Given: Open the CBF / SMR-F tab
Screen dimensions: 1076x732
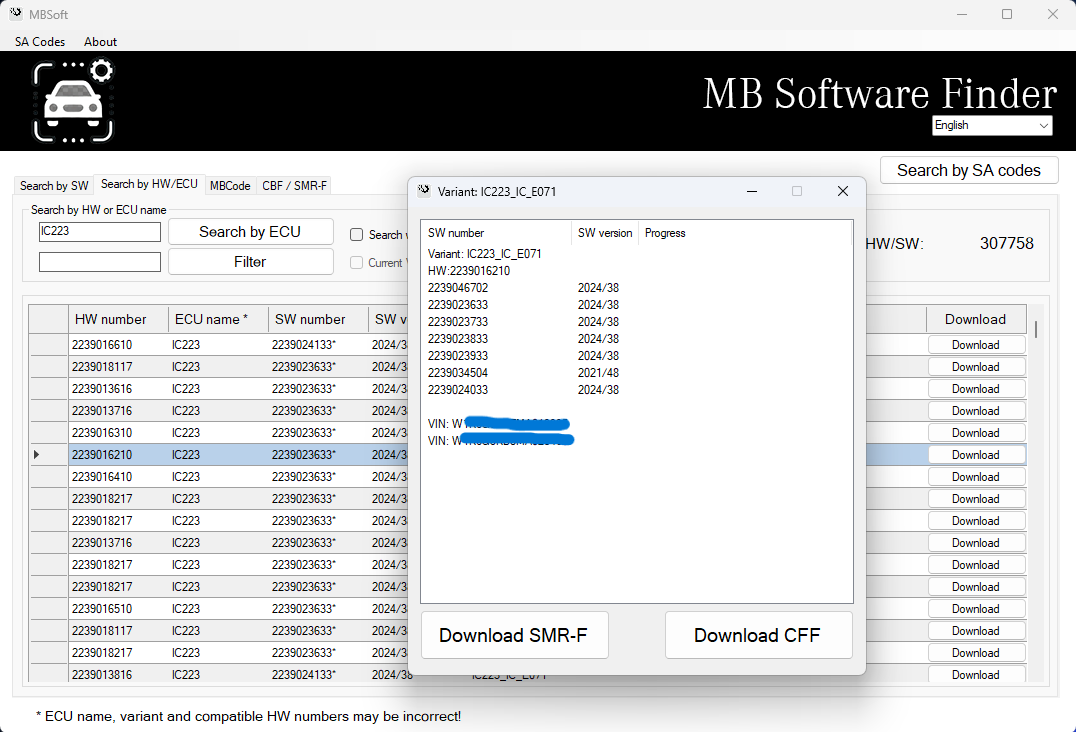Looking at the screenshot, I should pos(294,186).
